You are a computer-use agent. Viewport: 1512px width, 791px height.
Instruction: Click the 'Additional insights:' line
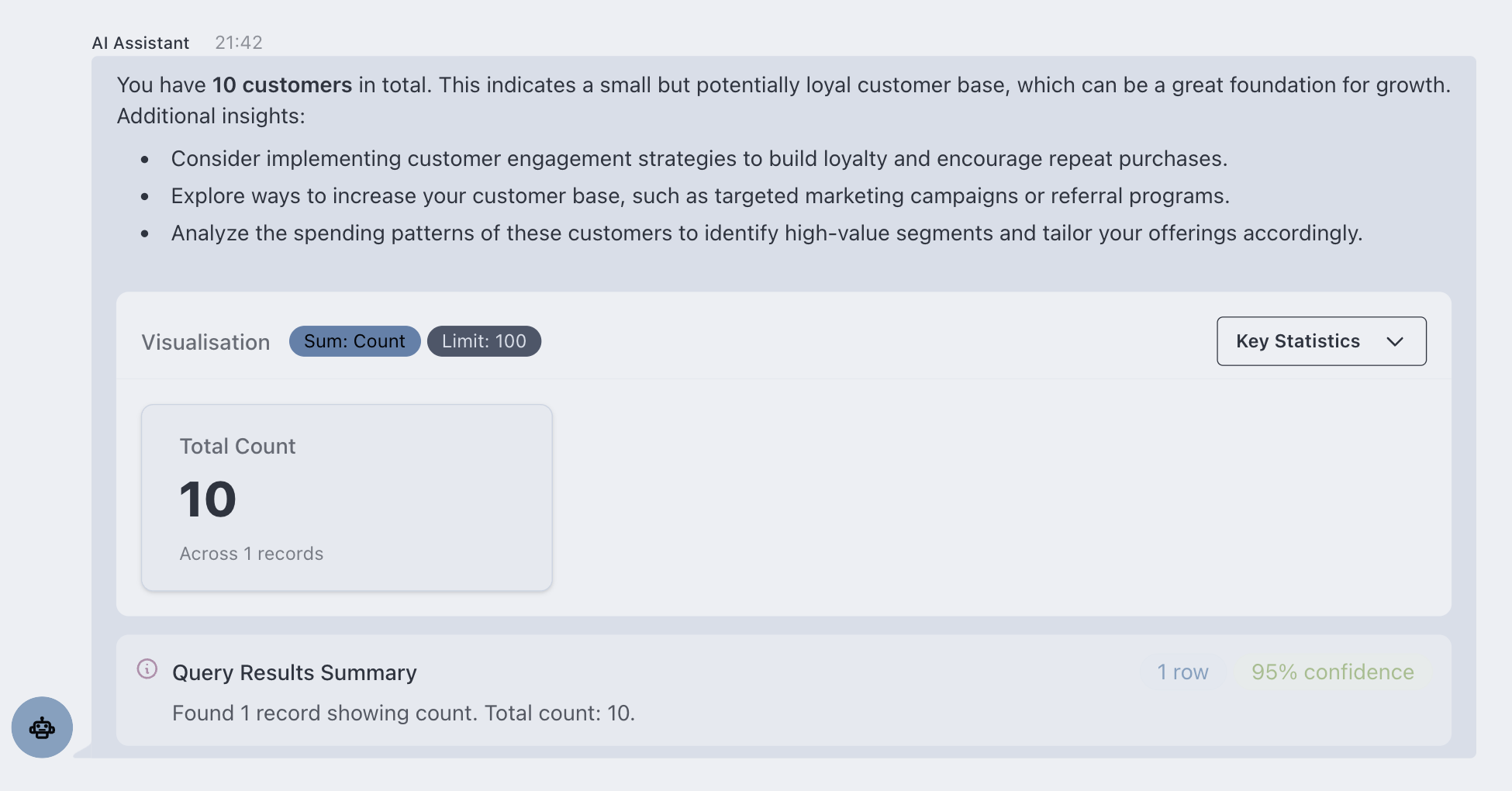[211, 116]
